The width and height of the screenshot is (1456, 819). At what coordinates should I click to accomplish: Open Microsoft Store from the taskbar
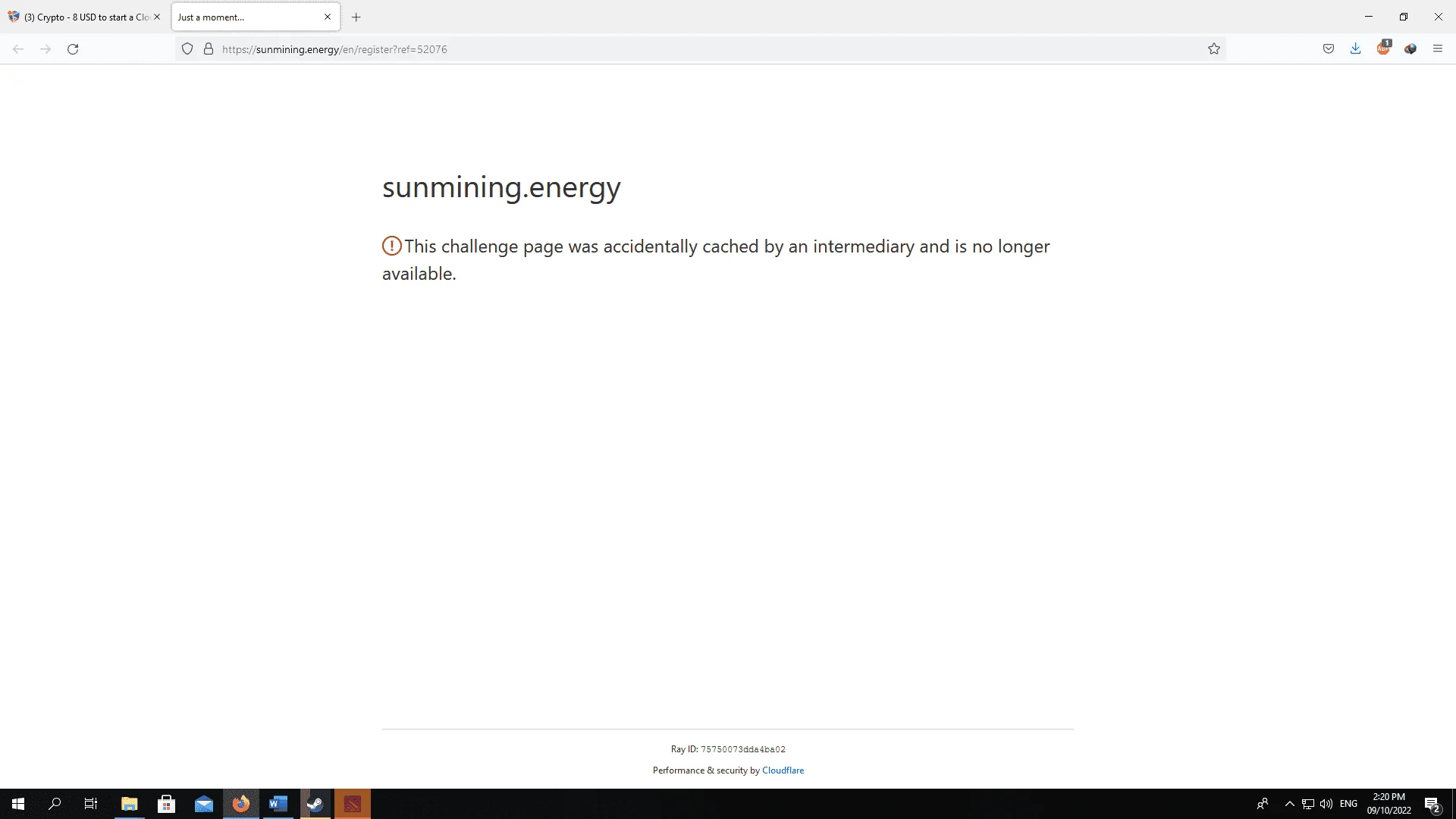coord(167,804)
